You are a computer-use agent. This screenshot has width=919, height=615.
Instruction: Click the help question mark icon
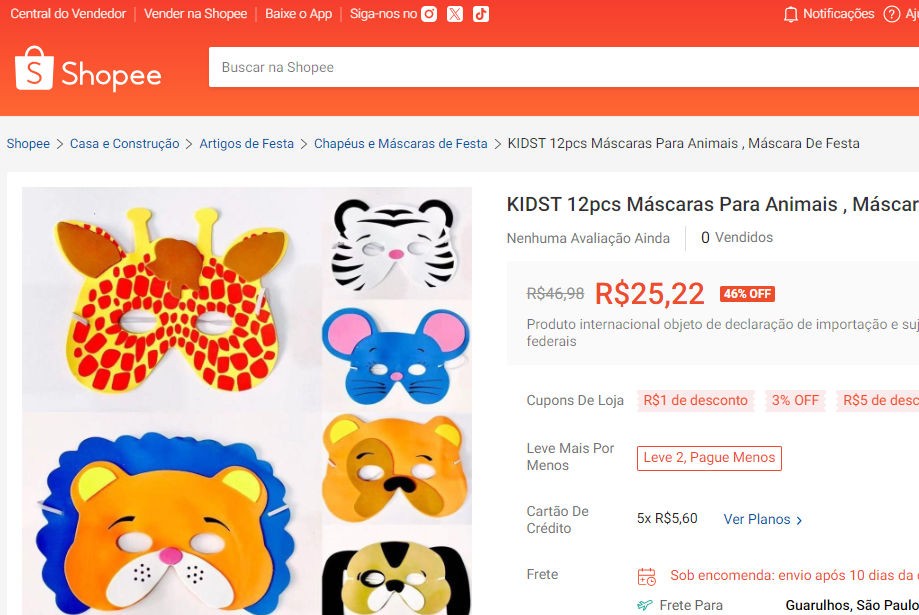pos(892,14)
